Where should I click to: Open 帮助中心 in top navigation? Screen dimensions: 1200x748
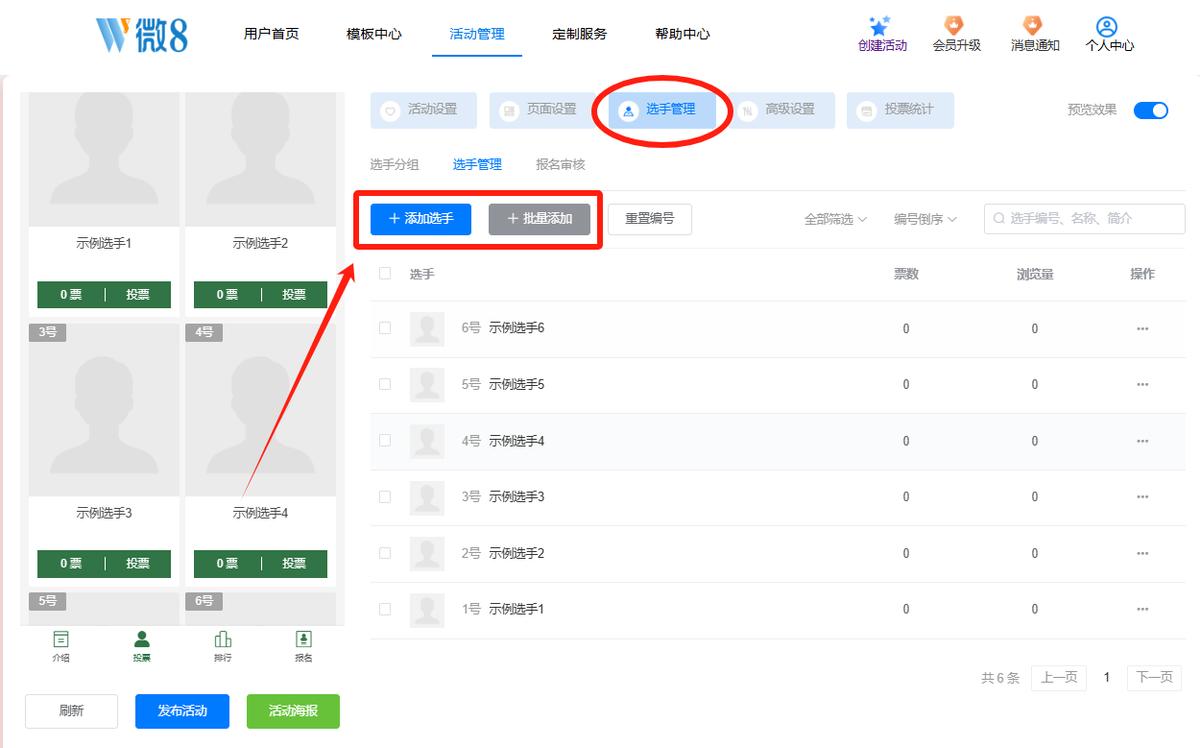tap(682, 34)
